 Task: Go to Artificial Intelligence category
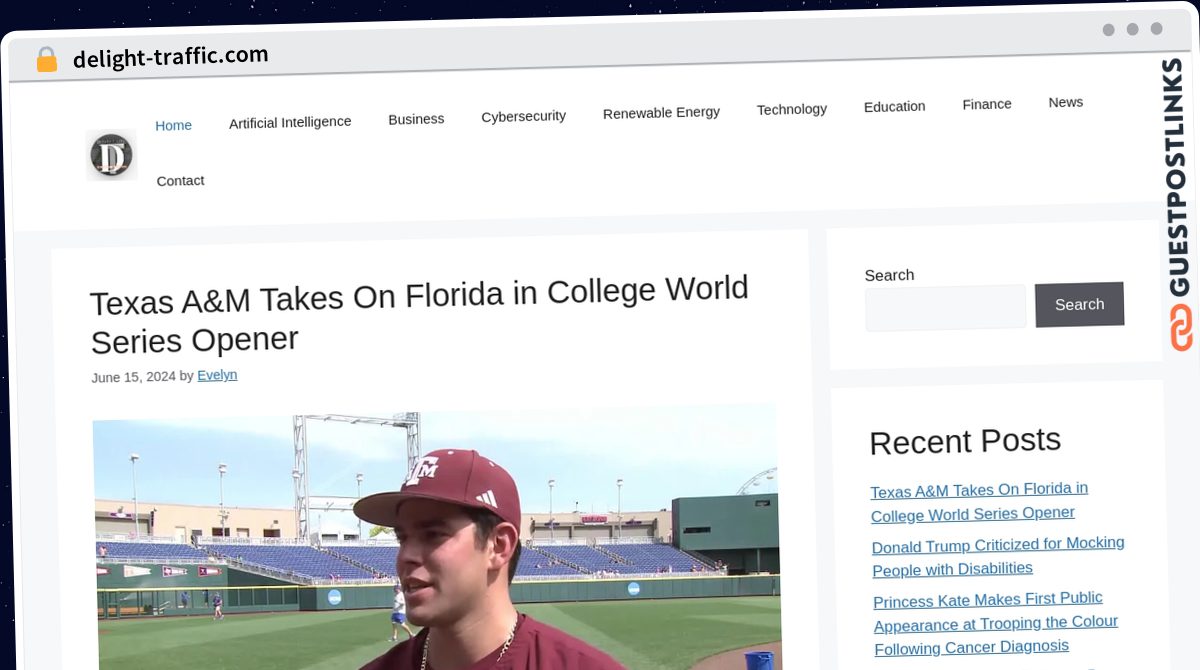pos(290,122)
